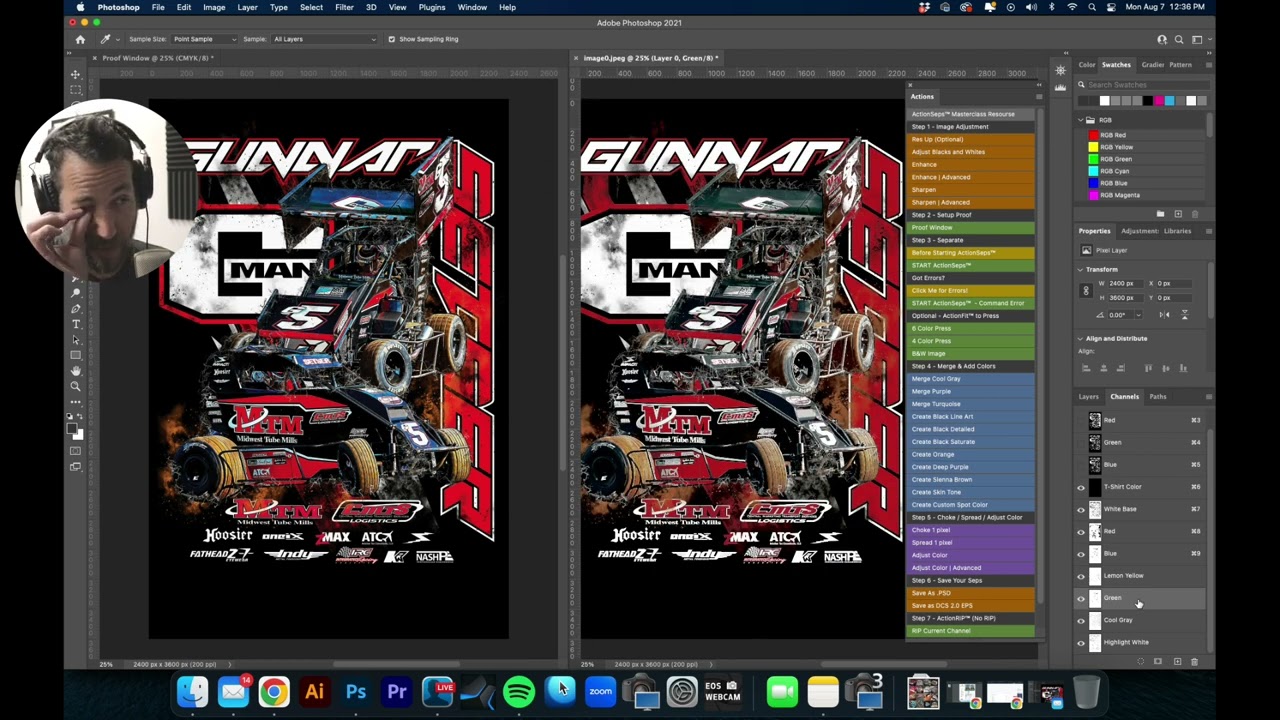
Task: Delete swatch trash icon
Action: pos(1195,214)
